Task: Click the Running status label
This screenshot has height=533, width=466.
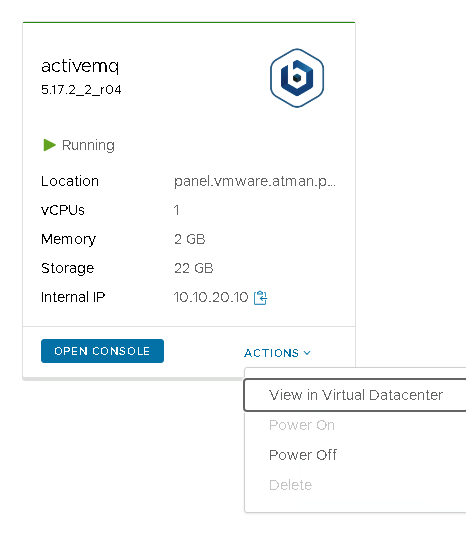Action: click(88, 145)
